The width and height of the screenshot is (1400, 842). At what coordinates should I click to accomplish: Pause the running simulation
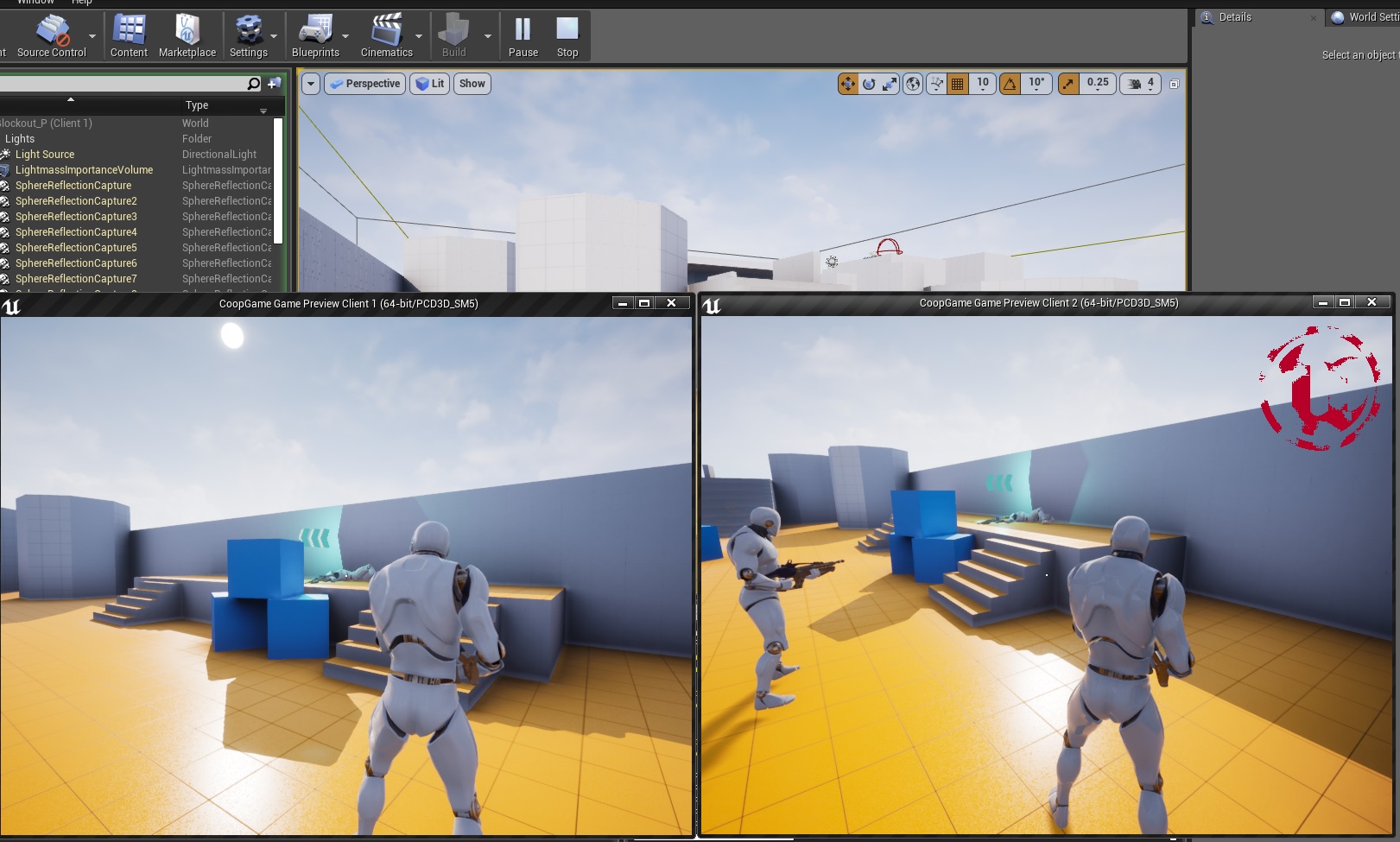523,36
